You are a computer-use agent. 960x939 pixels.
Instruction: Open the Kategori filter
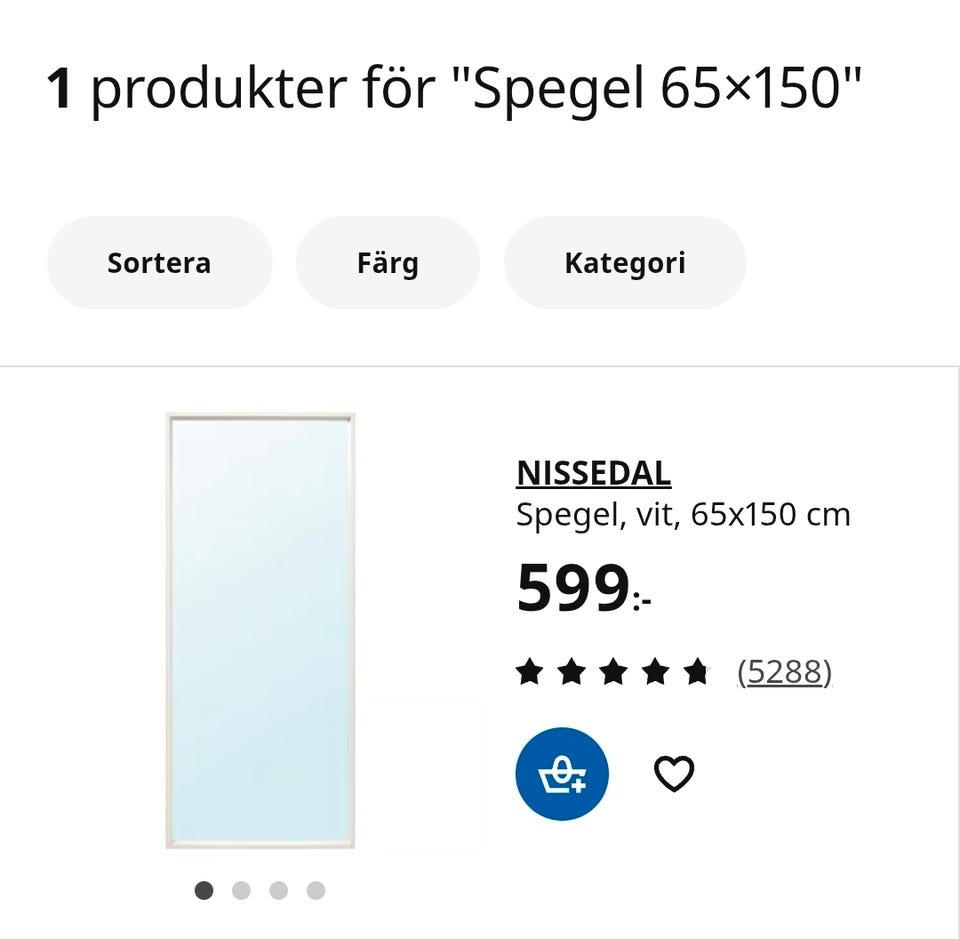[x=625, y=262]
